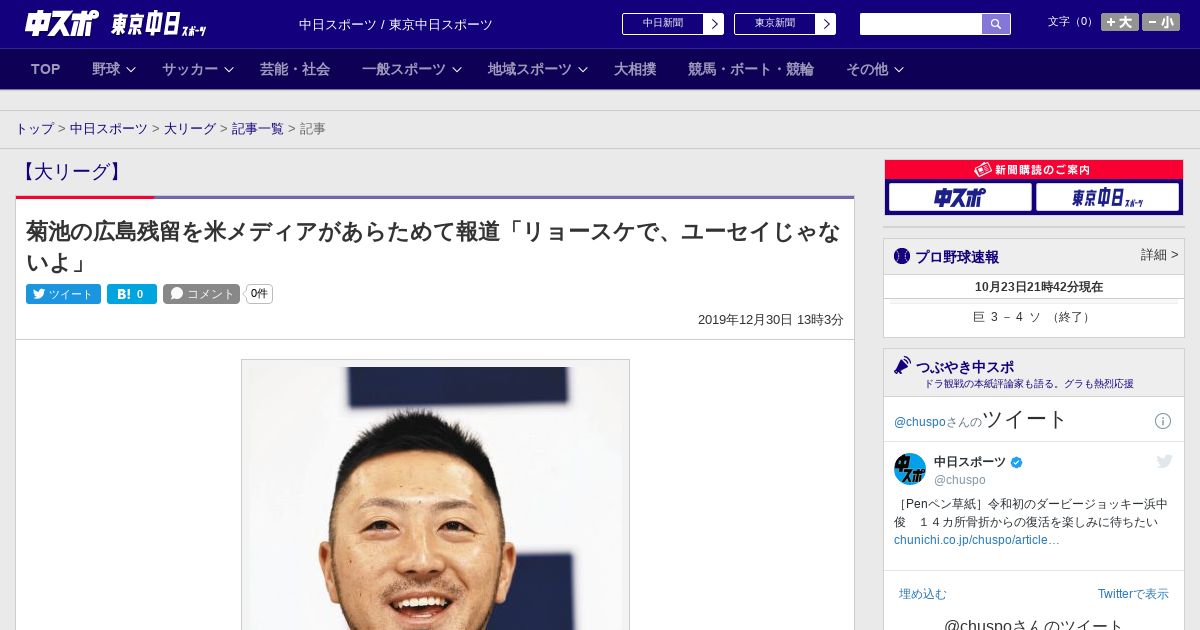Click the 中スポ subscription banner button
1200x630 pixels.
(960, 198)
